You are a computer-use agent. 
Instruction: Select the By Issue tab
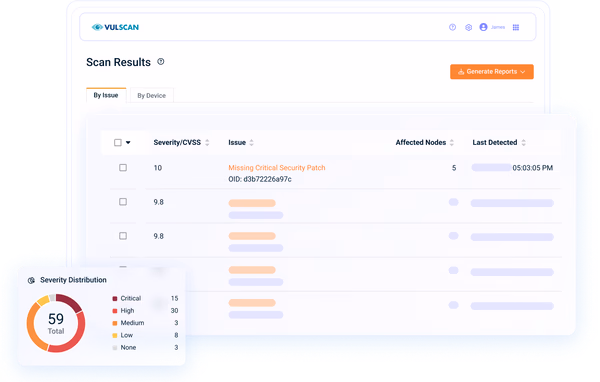(x=106, y=95)
